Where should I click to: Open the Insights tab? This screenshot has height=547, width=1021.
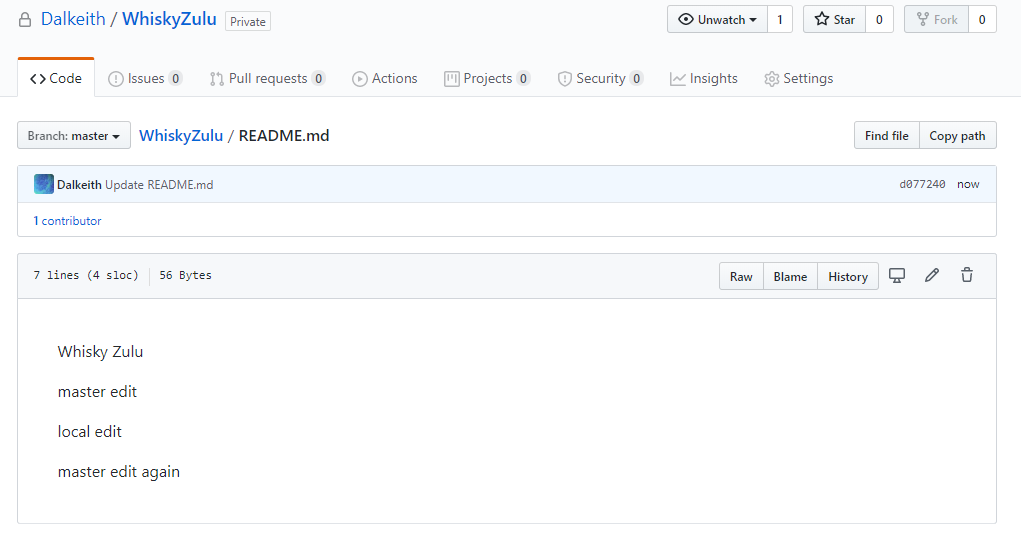tap(703, 78)
